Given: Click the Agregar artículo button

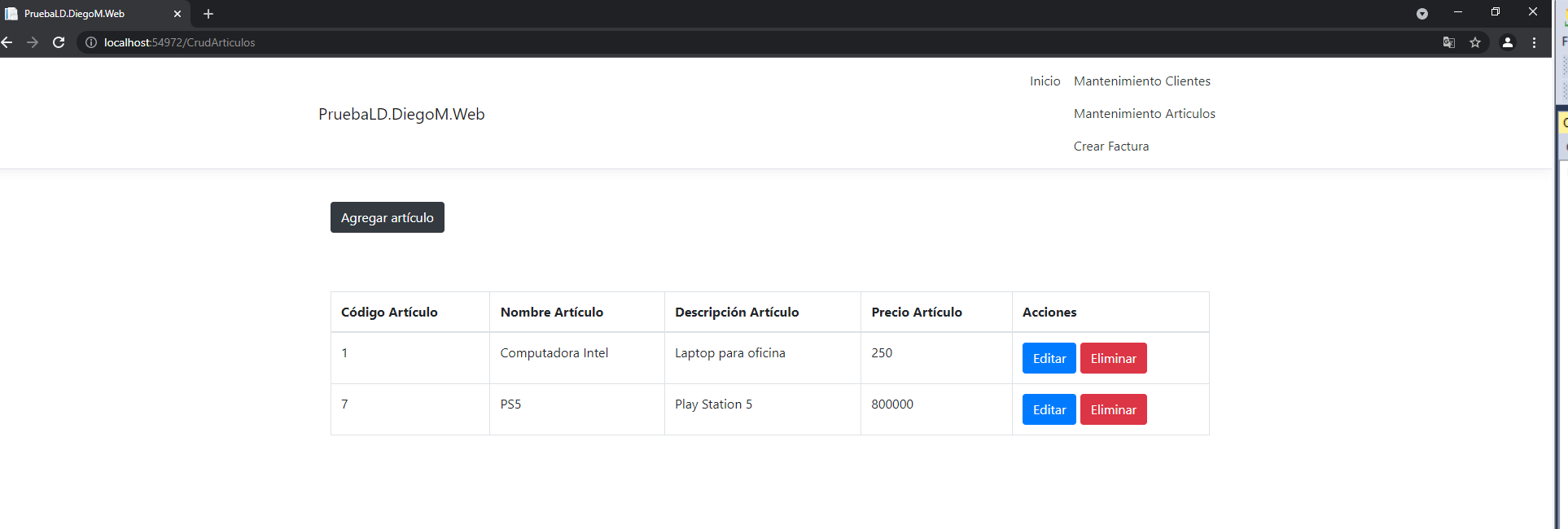Looking at the screenshot, I should 388,217.
